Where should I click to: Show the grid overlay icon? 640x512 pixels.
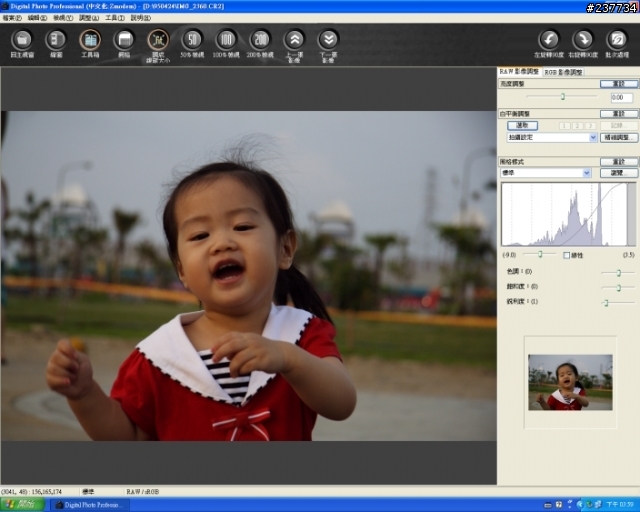tap(124, 40)
